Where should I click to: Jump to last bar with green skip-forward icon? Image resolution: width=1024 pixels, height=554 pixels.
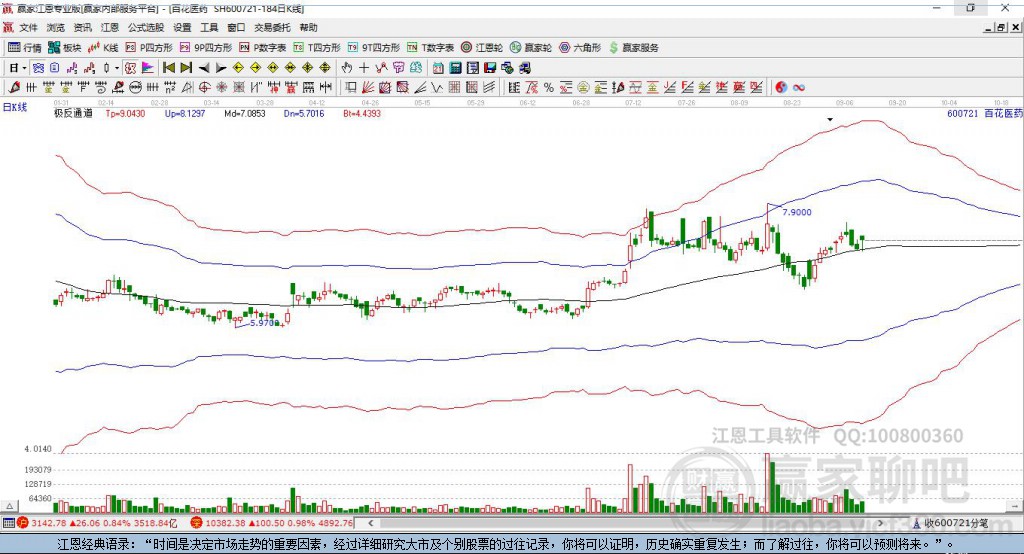pyautogui.click(x=186, y=68)
